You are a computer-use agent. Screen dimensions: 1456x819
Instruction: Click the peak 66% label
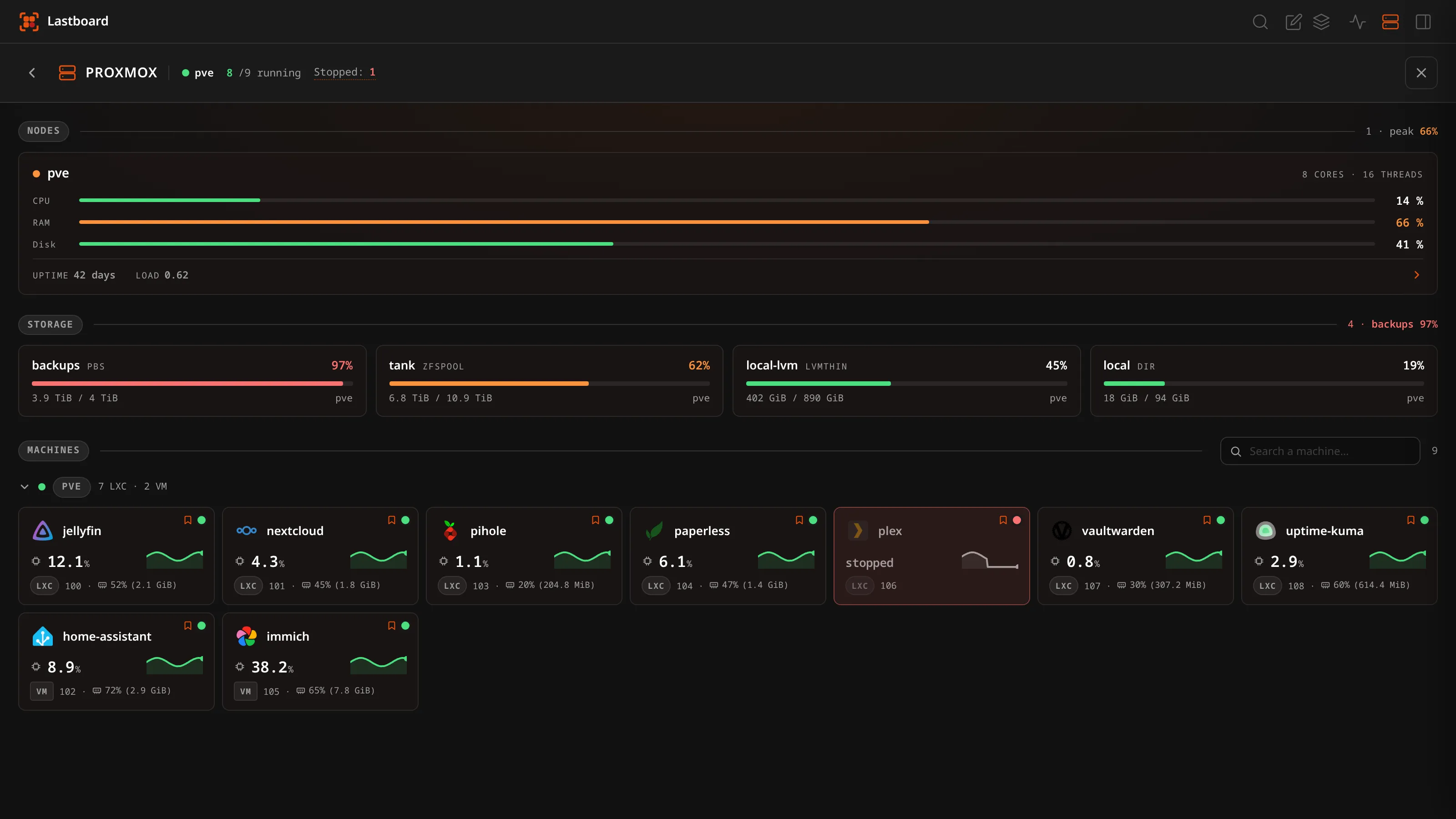point(1414,131)
